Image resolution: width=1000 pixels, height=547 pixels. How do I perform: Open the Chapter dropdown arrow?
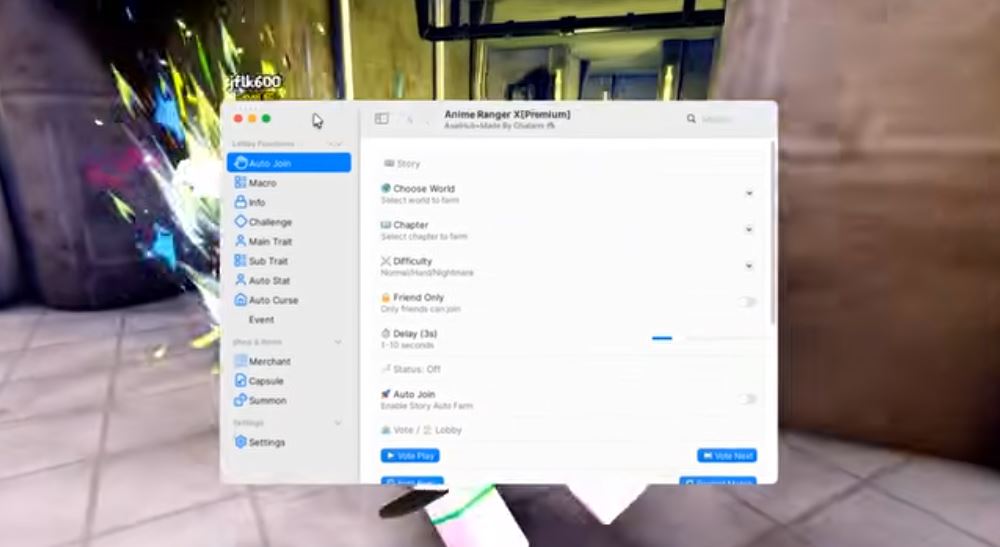[x=749, y=230]
